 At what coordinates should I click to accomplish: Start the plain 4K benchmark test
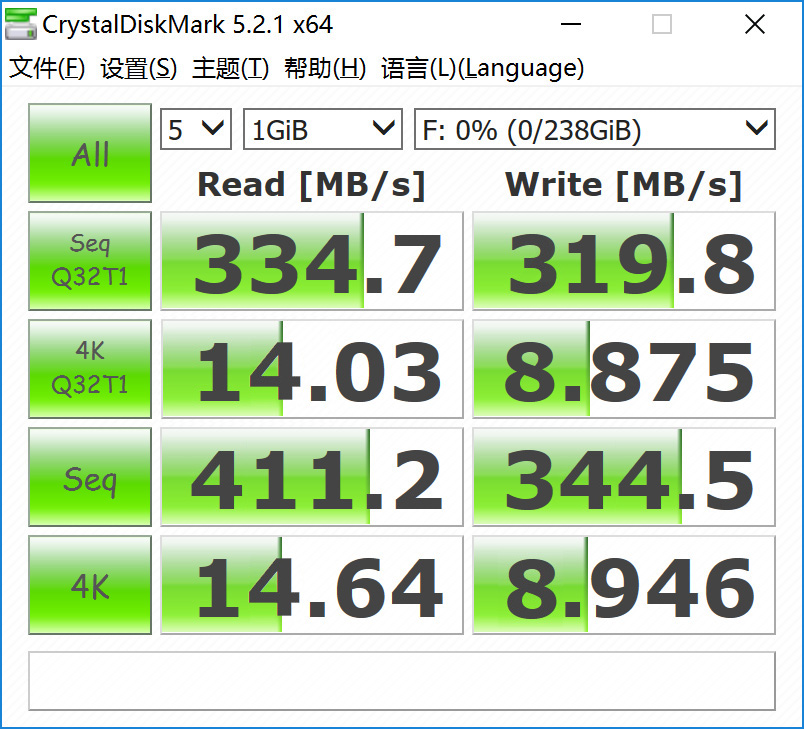90,585
